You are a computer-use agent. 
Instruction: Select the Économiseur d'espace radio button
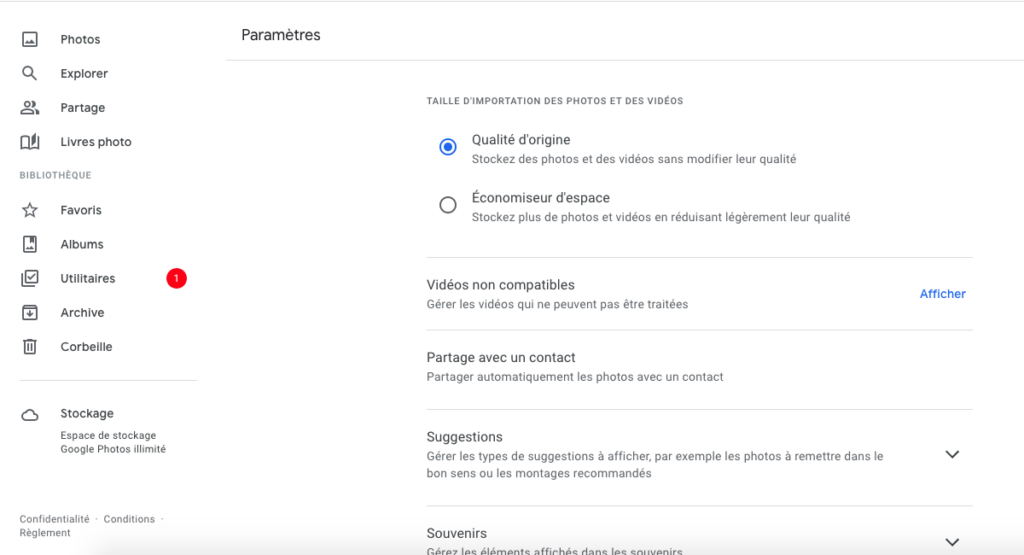(x=447, y=205)
